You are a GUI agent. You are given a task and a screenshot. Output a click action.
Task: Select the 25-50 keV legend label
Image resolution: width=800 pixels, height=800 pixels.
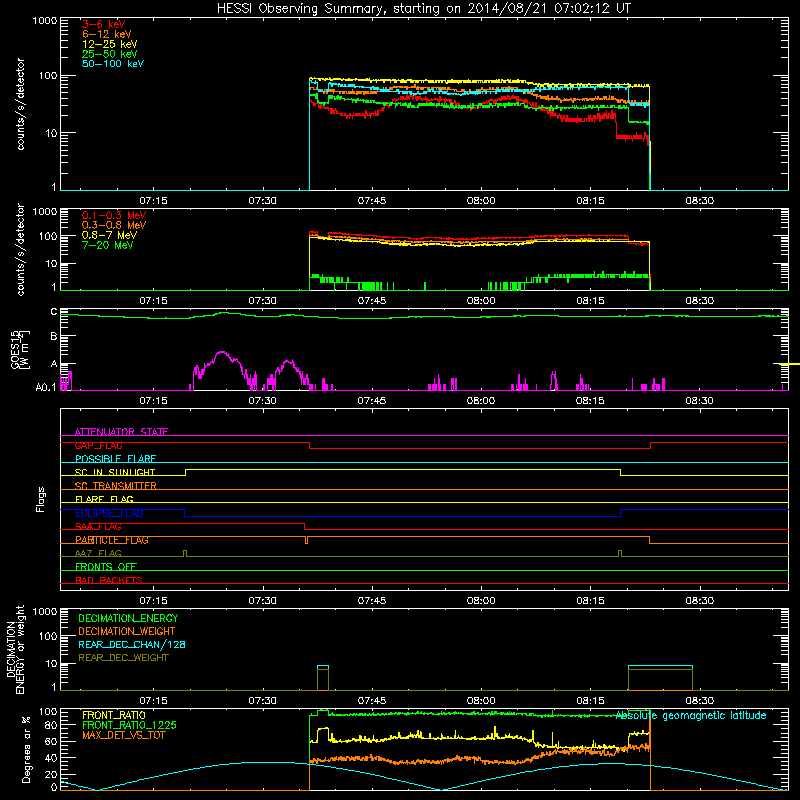[x=110, y=54]
